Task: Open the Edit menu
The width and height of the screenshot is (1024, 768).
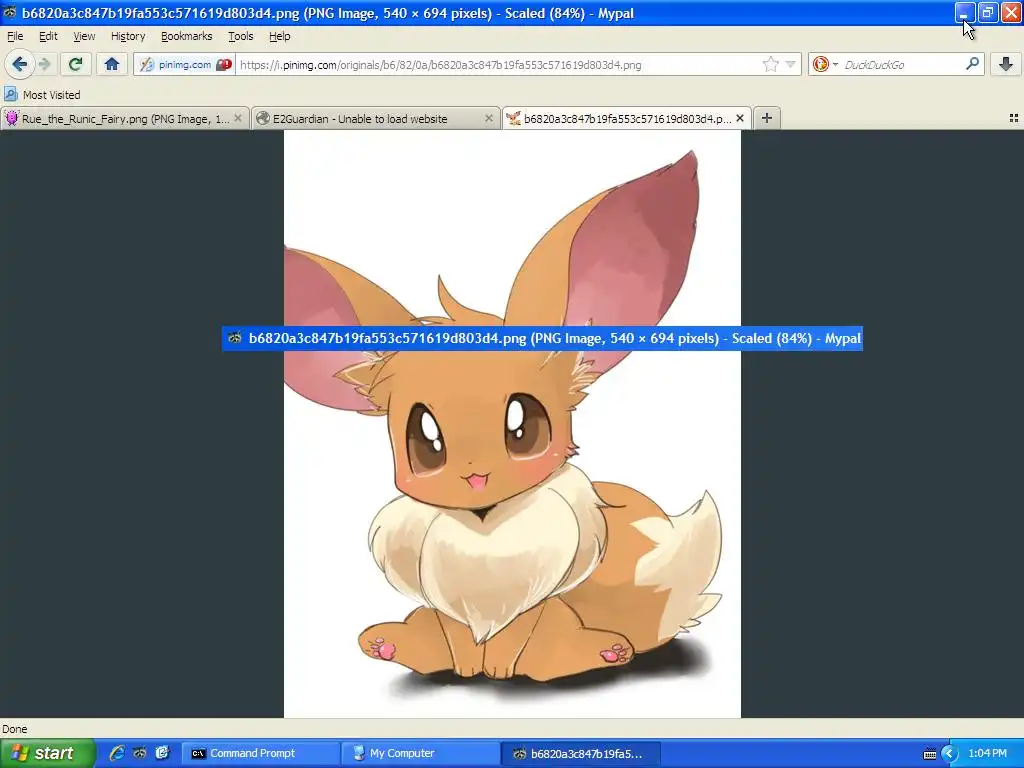Action: 48,36
